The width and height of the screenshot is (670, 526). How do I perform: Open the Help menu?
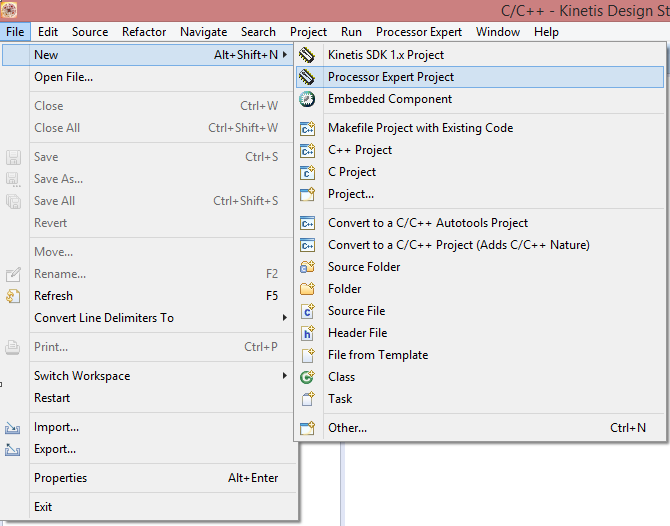(x=546, y=32)
